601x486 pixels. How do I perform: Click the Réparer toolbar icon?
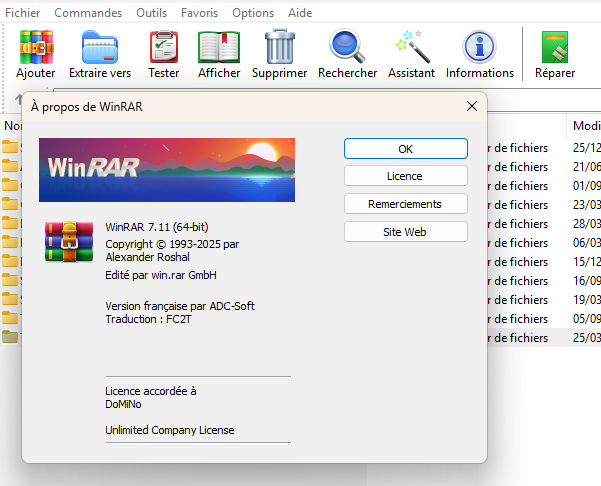[x=555, y=47]
